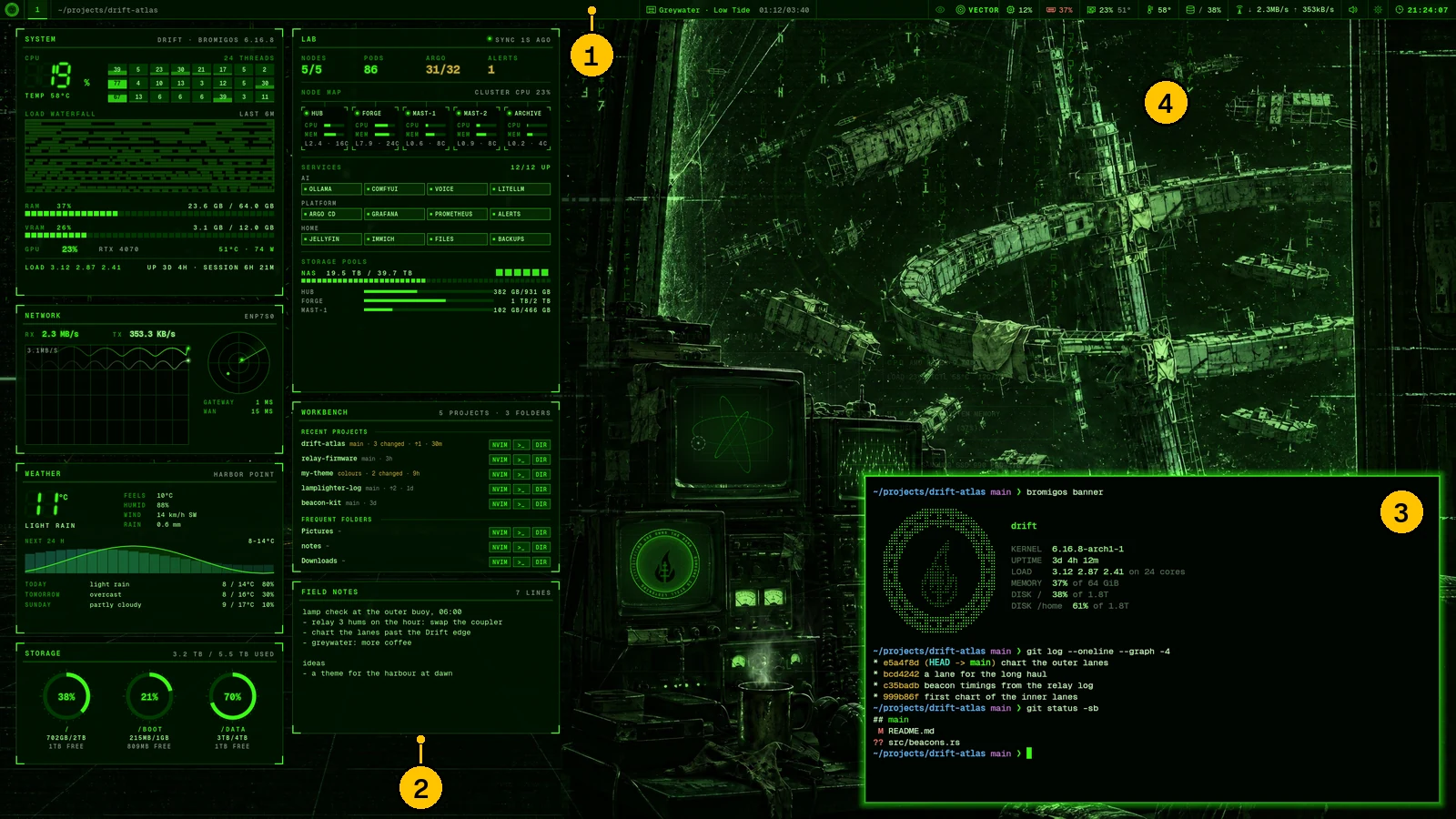Click the network radar gateway display
Image resolution: width=1456 pixels, height=819 pixels.
pos(239,361)
